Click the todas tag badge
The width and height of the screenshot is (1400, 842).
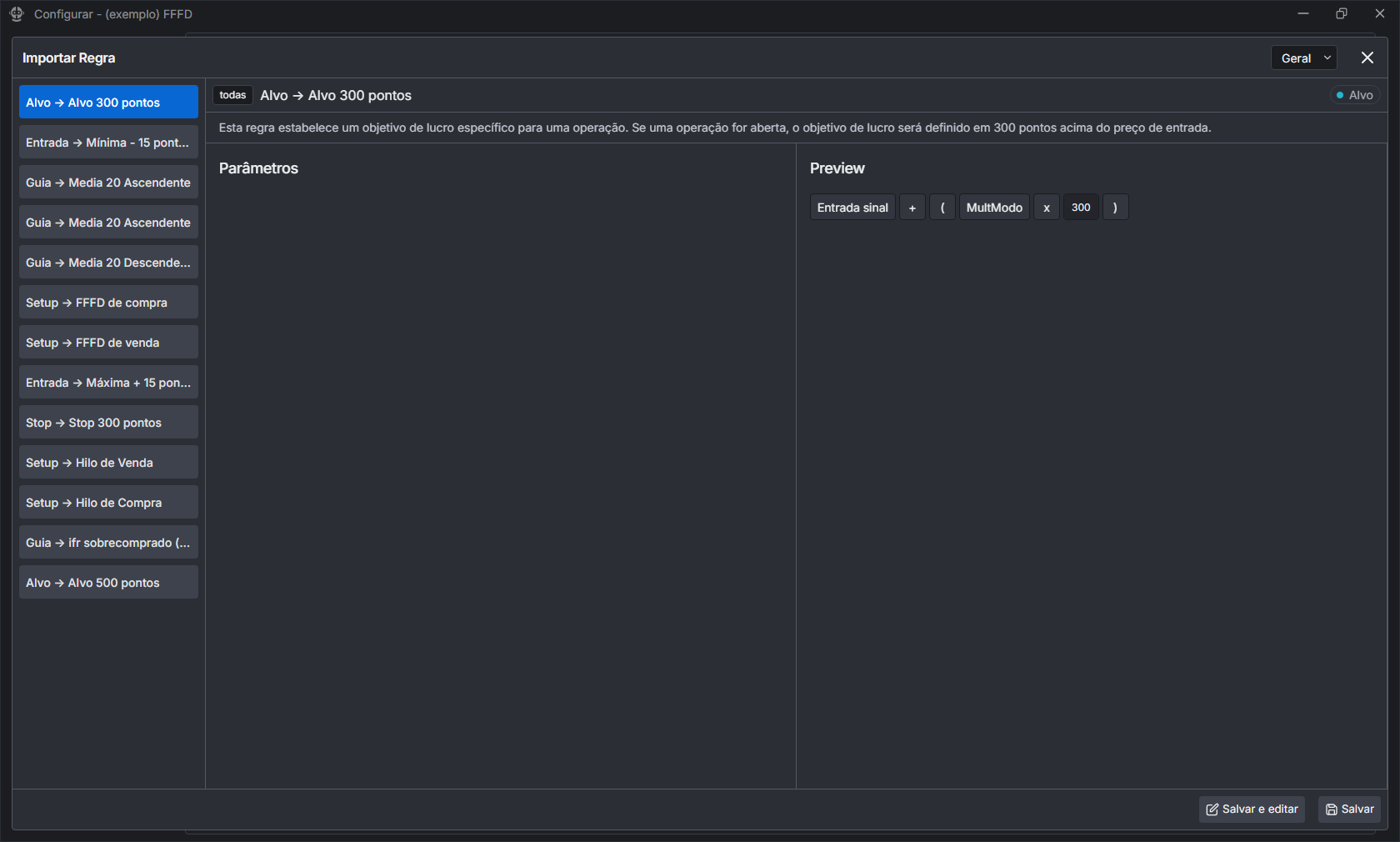(232, 95)
